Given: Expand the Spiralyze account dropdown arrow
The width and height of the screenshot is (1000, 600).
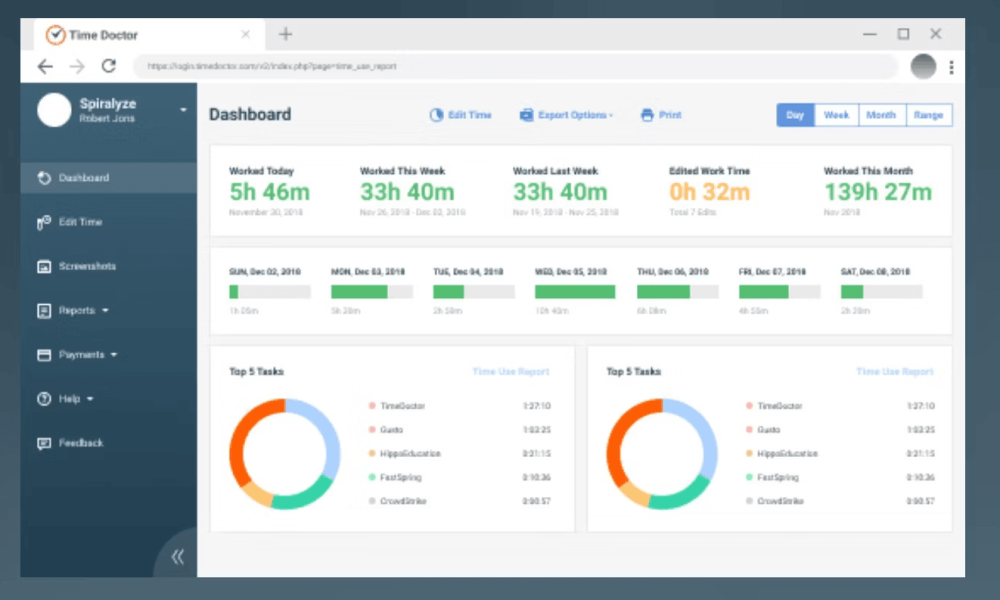Looking at the screenshot, I should 183,110.
